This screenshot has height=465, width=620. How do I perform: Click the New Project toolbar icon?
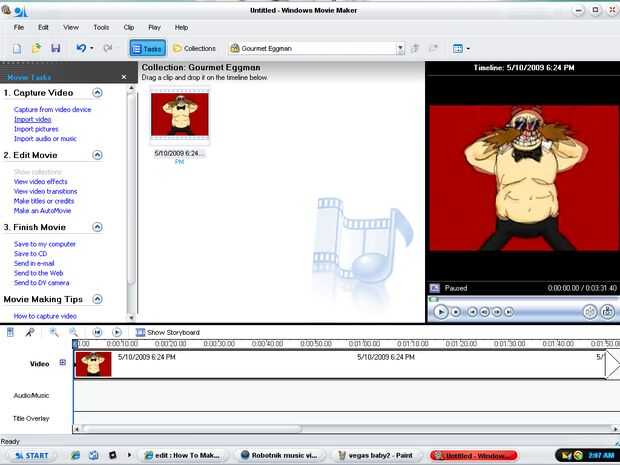pos(17,49)
